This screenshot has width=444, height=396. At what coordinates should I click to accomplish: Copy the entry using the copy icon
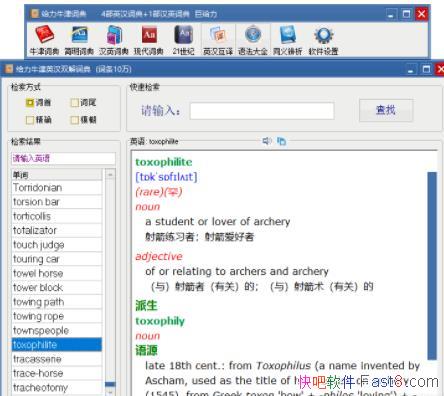click(281, 141)
